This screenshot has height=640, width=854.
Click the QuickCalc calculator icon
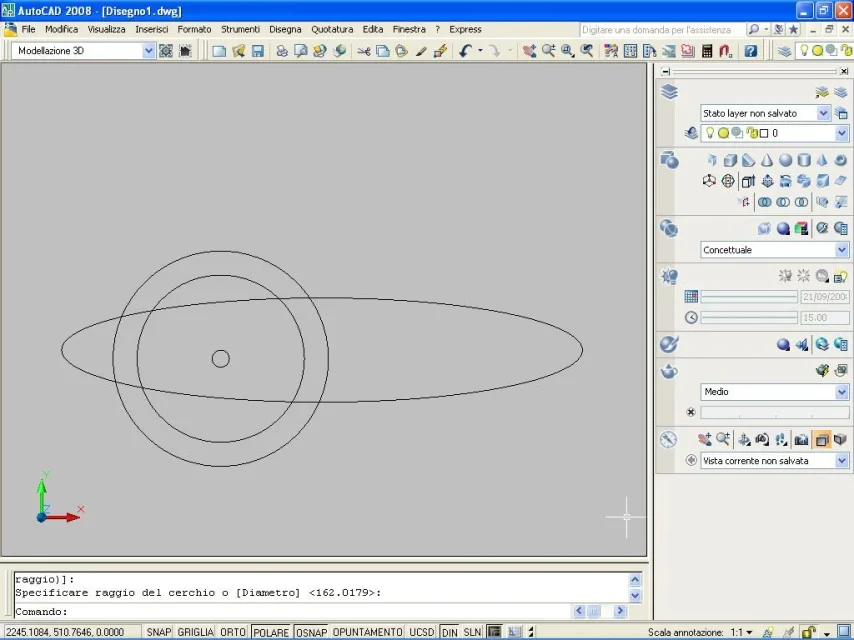click(x=707, y=51)
